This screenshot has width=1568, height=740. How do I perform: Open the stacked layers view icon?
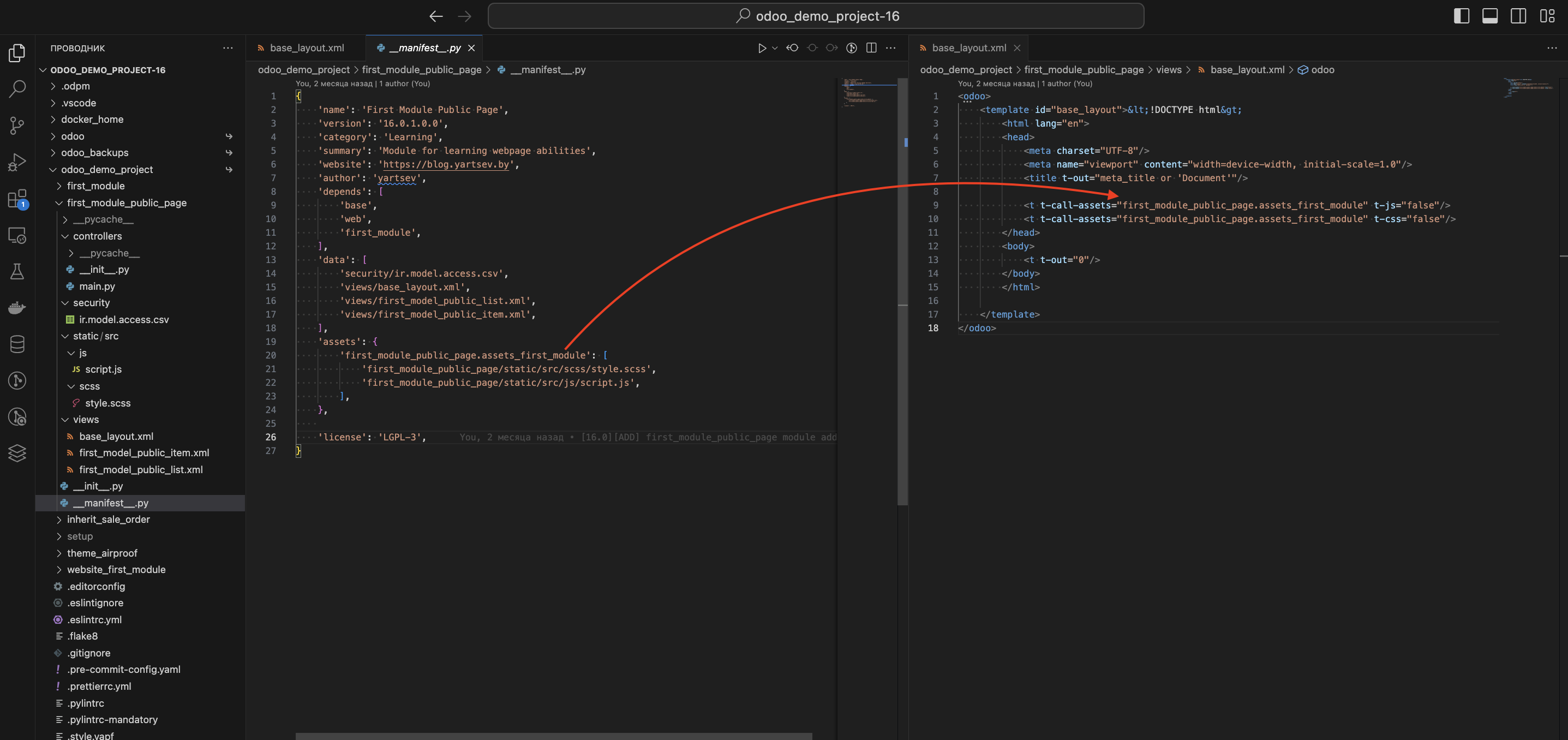17,453
